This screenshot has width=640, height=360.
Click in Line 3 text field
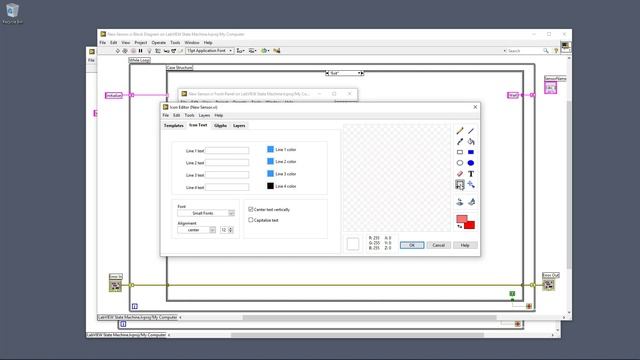[x=227, y=175]
